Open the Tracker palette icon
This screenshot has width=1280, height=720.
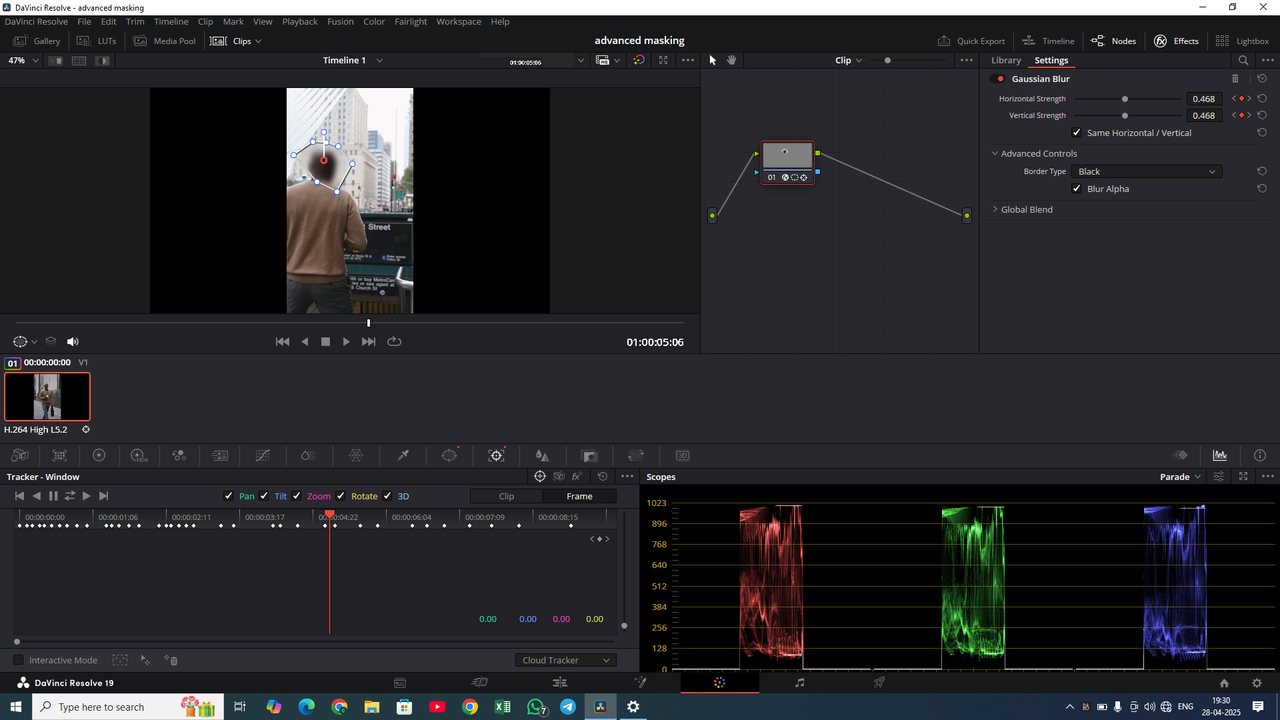(x=495, y=455)
